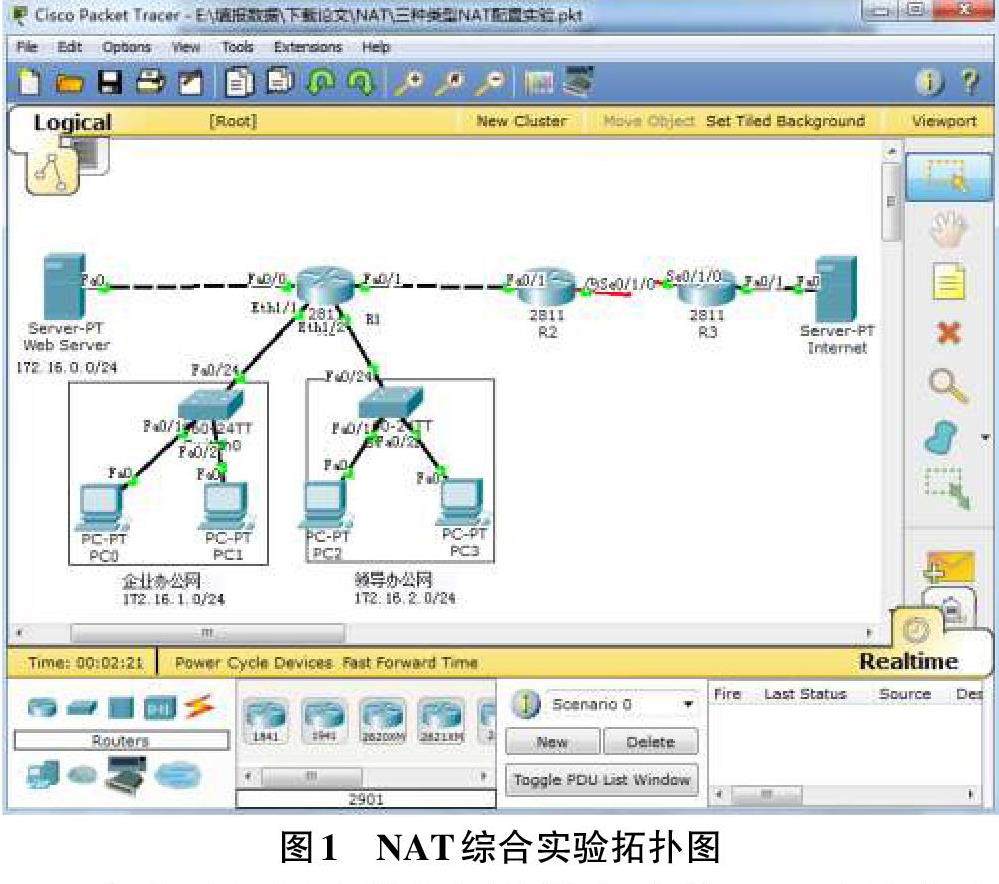Switch to Logical workspace tab
The image size is (999, 884).
click(x=72, y=122)
